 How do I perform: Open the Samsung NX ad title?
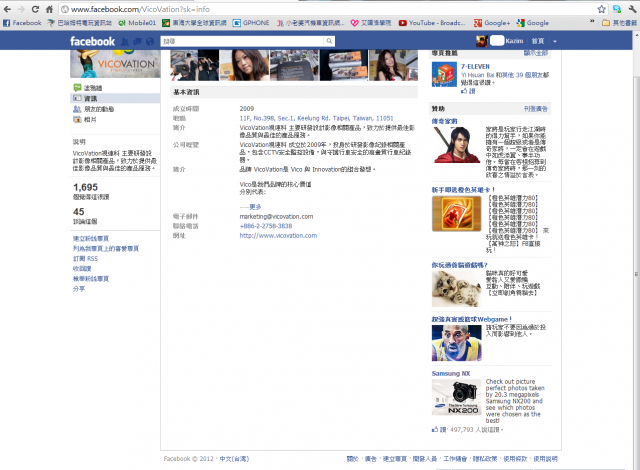(x=451, y=373)
